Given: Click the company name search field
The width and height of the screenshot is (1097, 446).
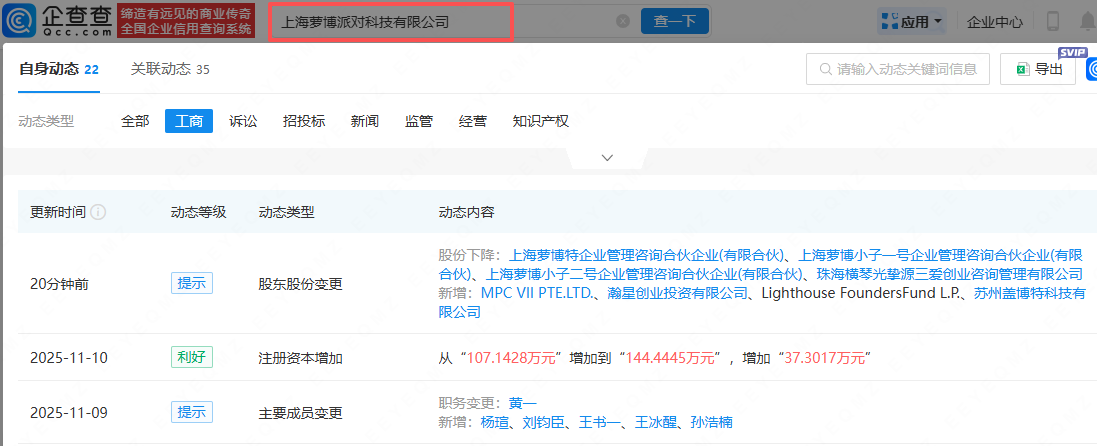Looking at the screenshot, I should tap(440, 21).
